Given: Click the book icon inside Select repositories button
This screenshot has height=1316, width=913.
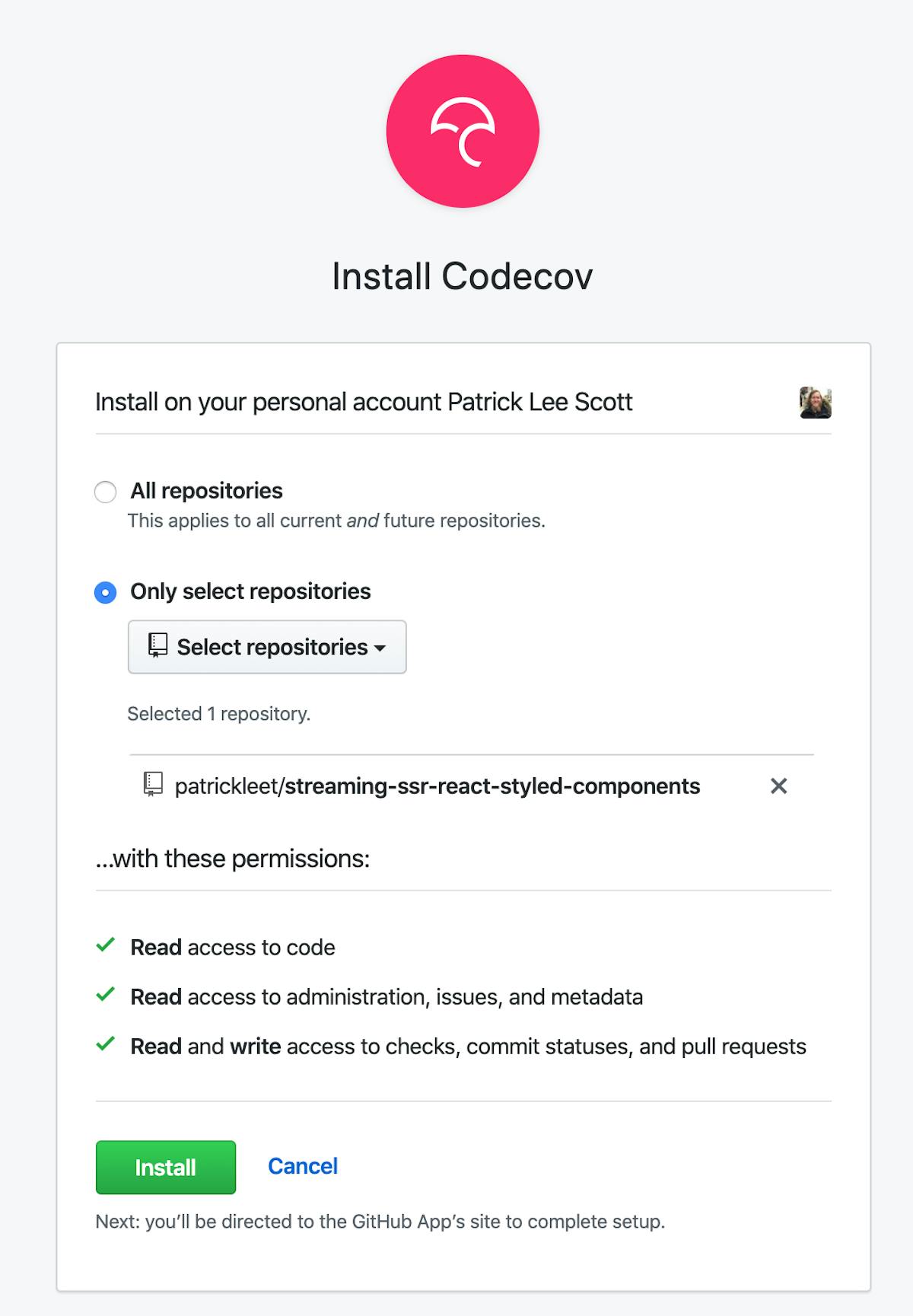Looking at the screenshot, I should [x=157, y=646].
